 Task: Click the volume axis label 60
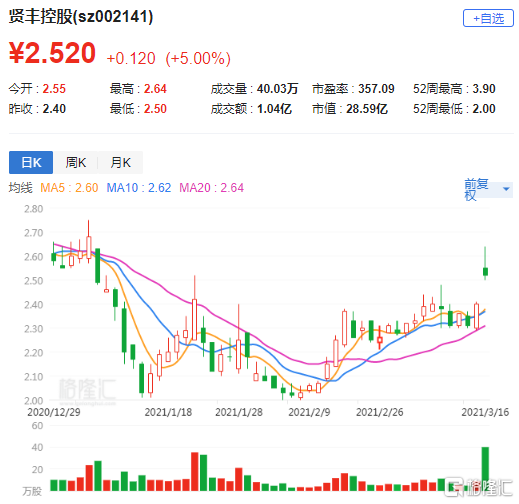coord(37,425)
